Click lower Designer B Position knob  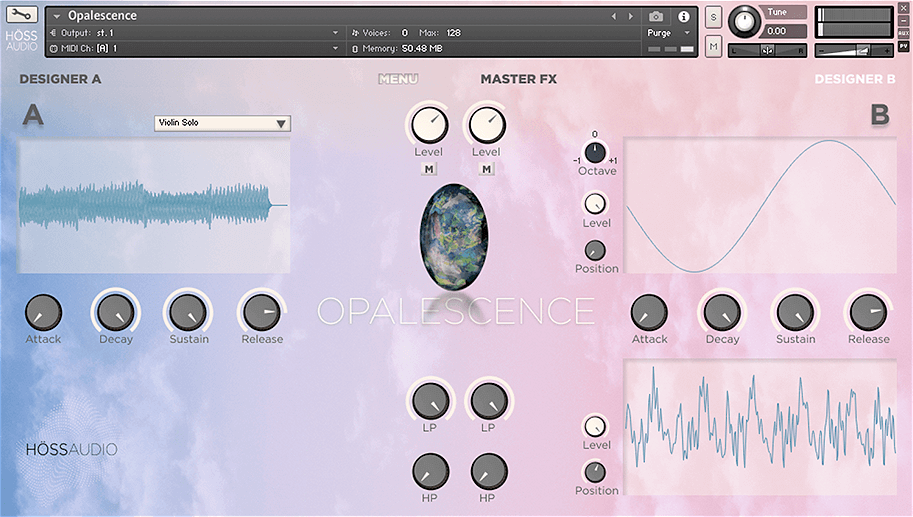pos(595,472)
